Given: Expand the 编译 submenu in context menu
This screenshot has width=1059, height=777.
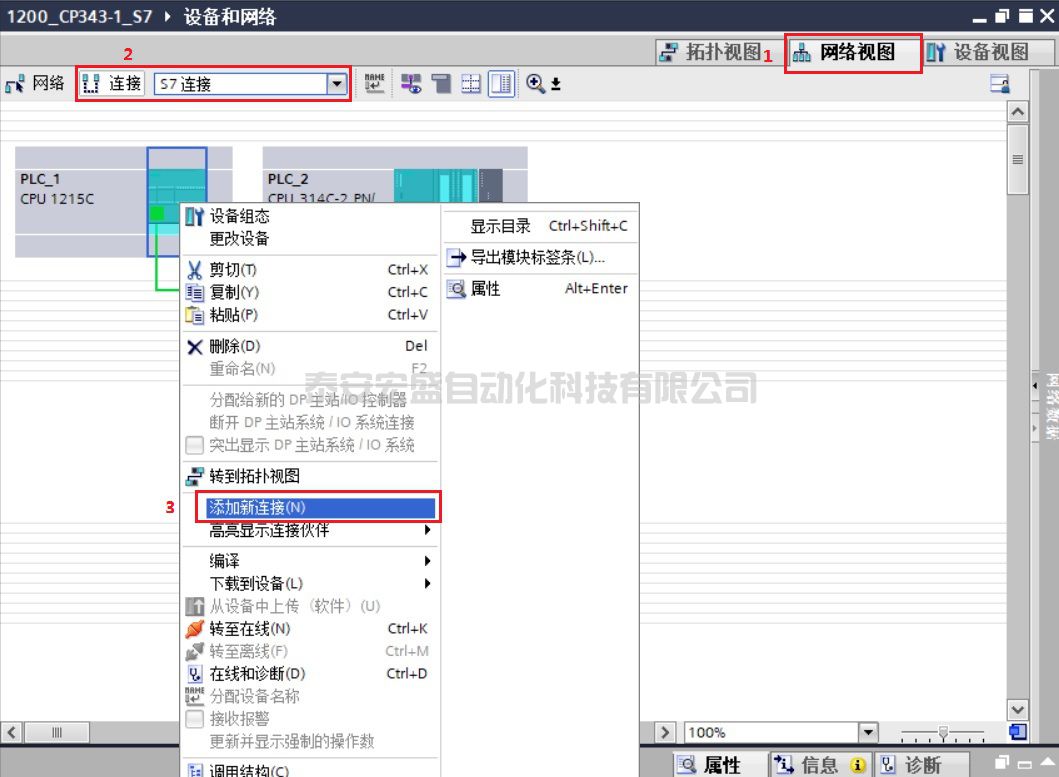Looking at the screenshot, I should (320, 561).
